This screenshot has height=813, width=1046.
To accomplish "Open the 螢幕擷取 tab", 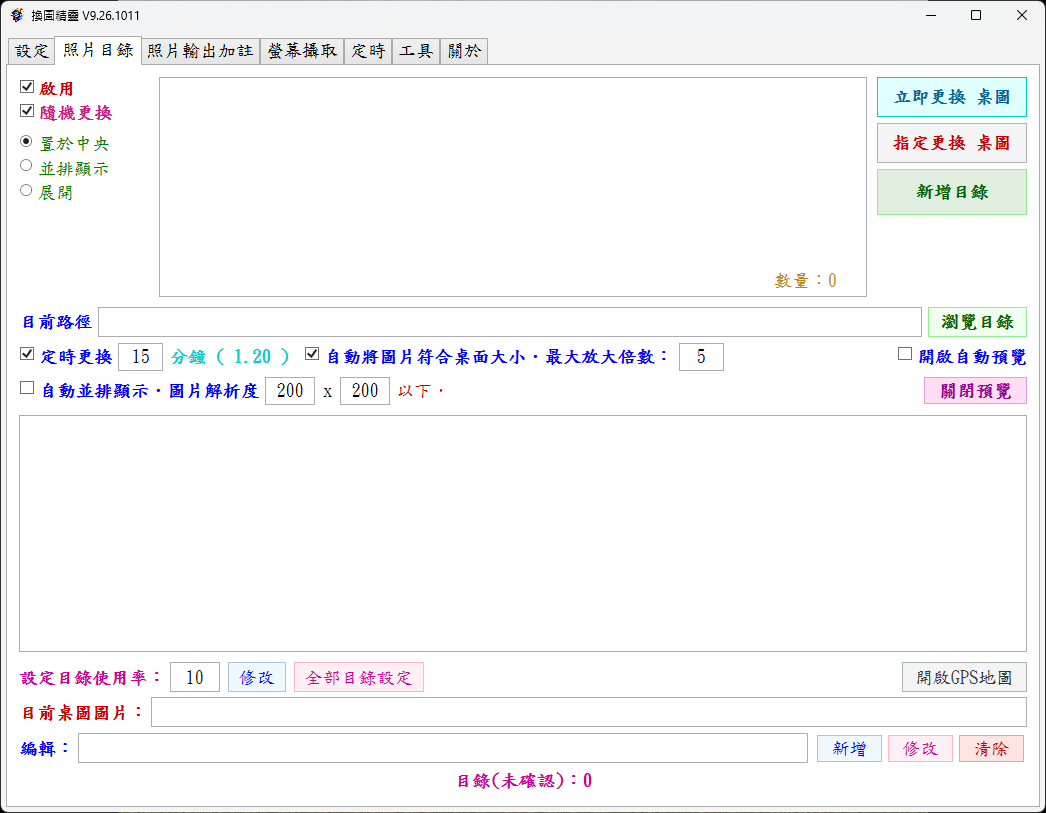I will tap(302, 51).
